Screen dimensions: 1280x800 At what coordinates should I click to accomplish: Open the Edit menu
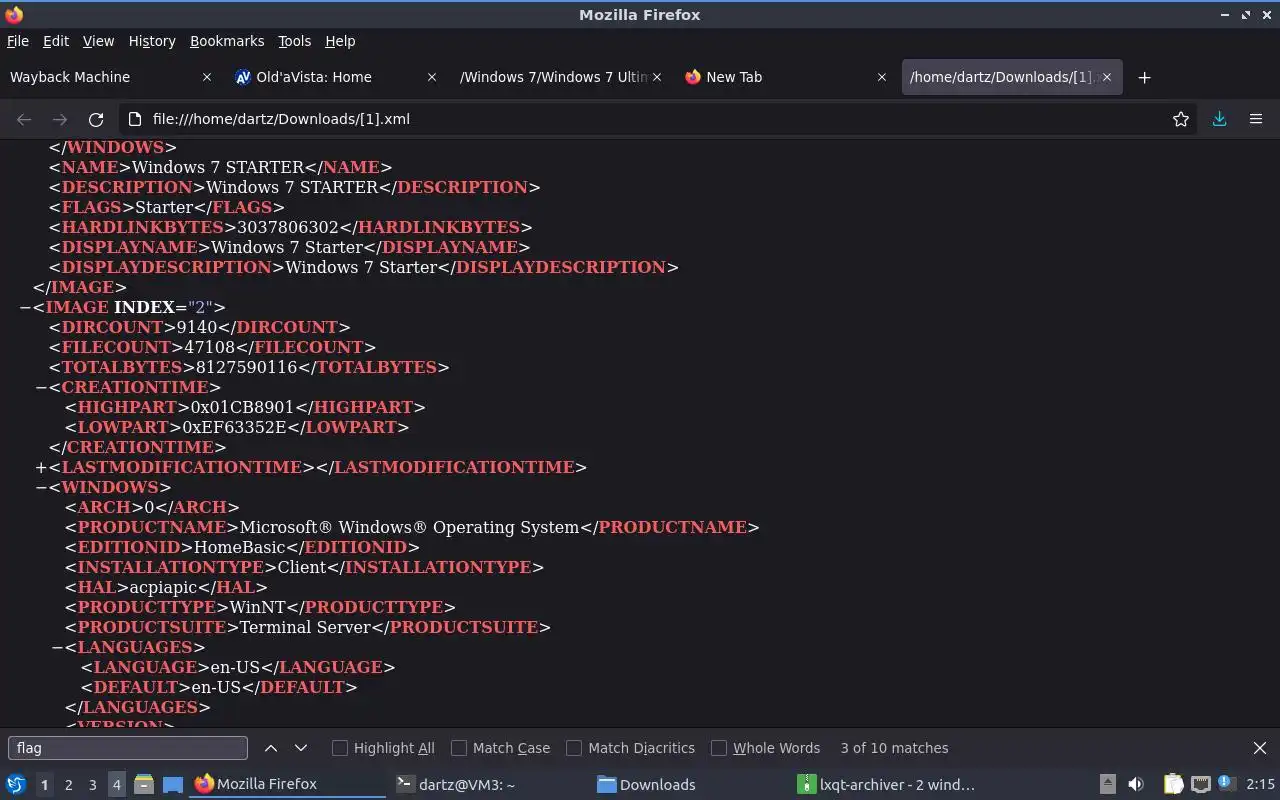(x=56, y=41)
